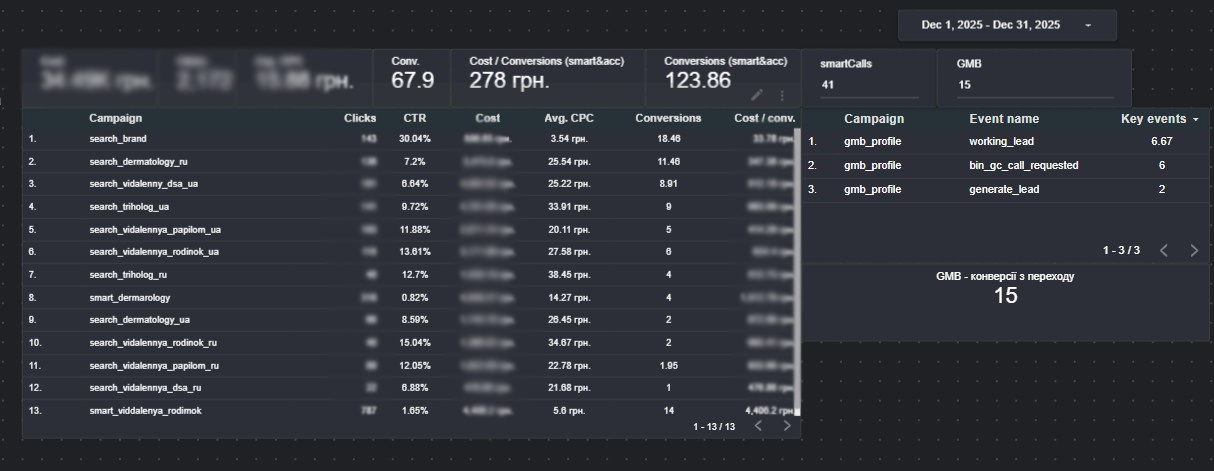The height and width of the screenshot is (471, 1214).
Task: Click the pencil edit icon on Conversions scorecard
Action: point(758,95)
